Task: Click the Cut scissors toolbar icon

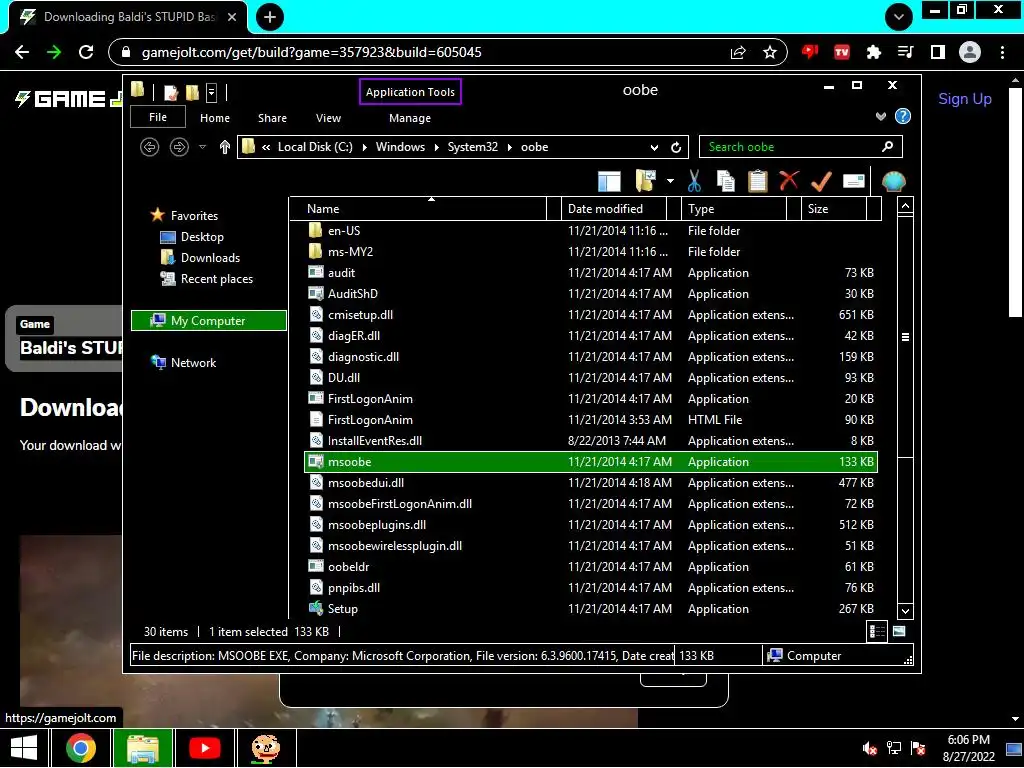Action: (x=694, y=181)
